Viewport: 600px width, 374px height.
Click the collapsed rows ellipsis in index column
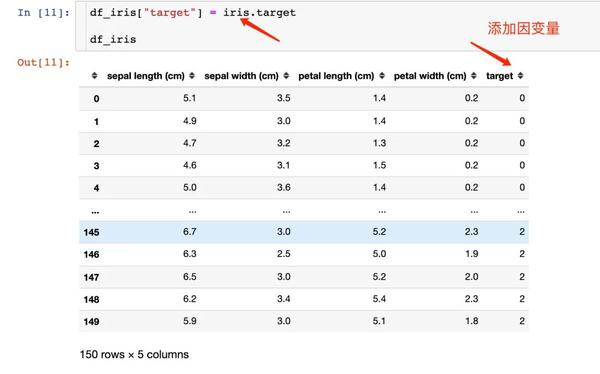pos(95,212)
